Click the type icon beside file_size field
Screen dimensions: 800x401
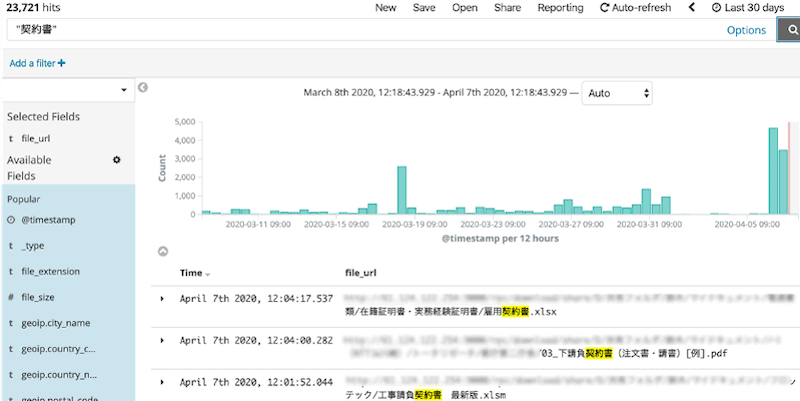coord(11,297)
